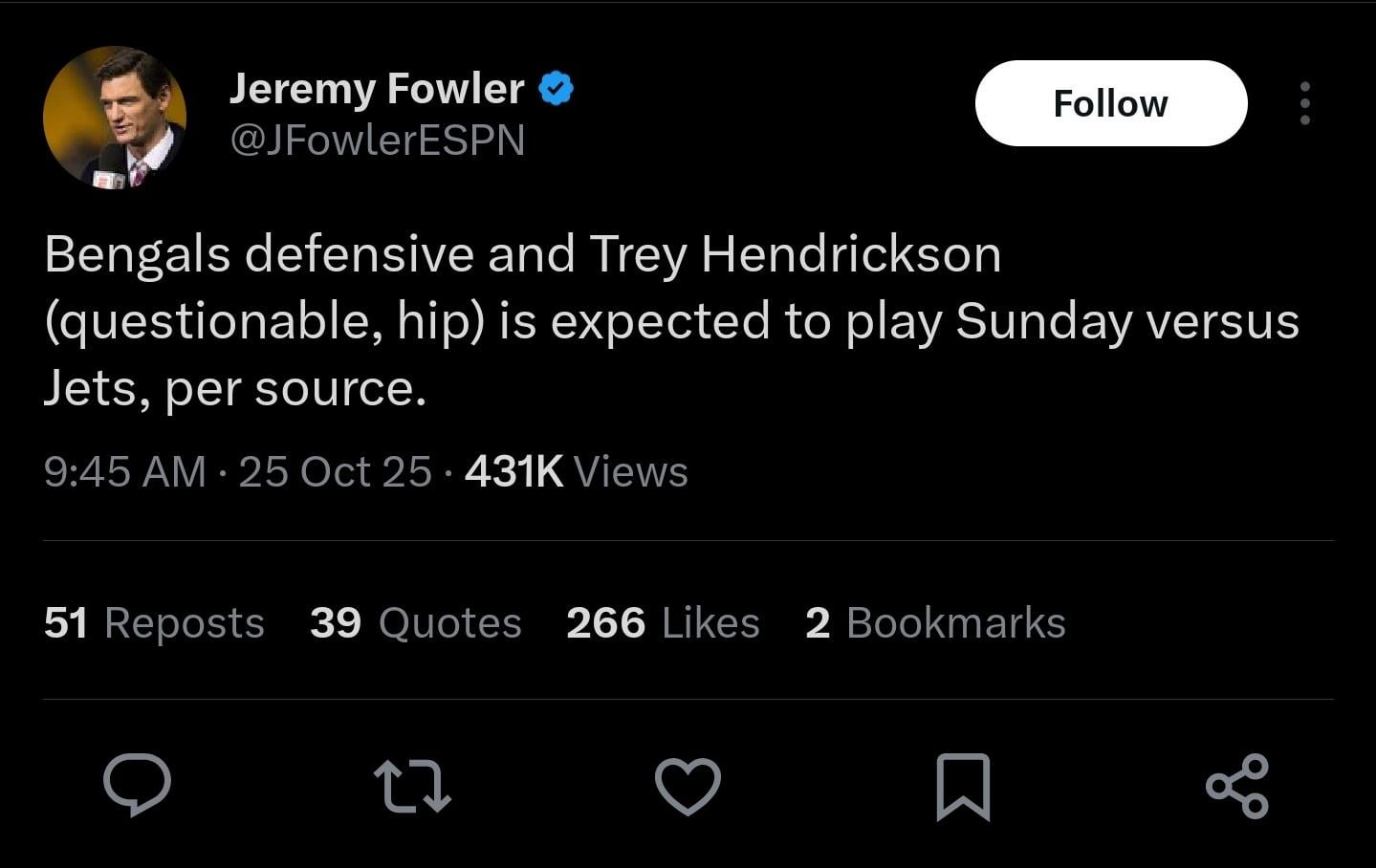
Task: Click Jeremy Fowler's profile picture
Action: point(115,117)
